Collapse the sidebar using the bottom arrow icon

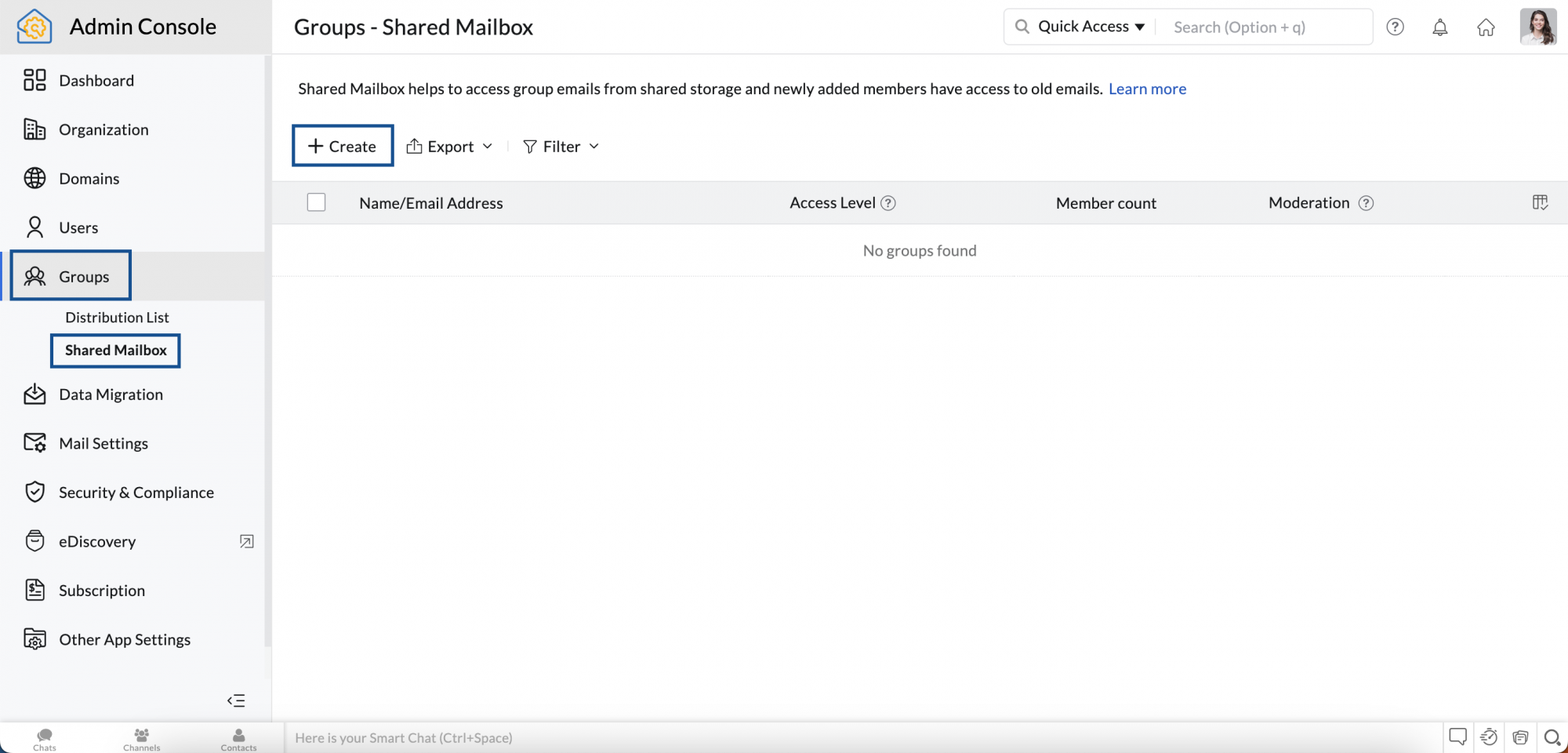pyautogui.click(x=236, y=700)
